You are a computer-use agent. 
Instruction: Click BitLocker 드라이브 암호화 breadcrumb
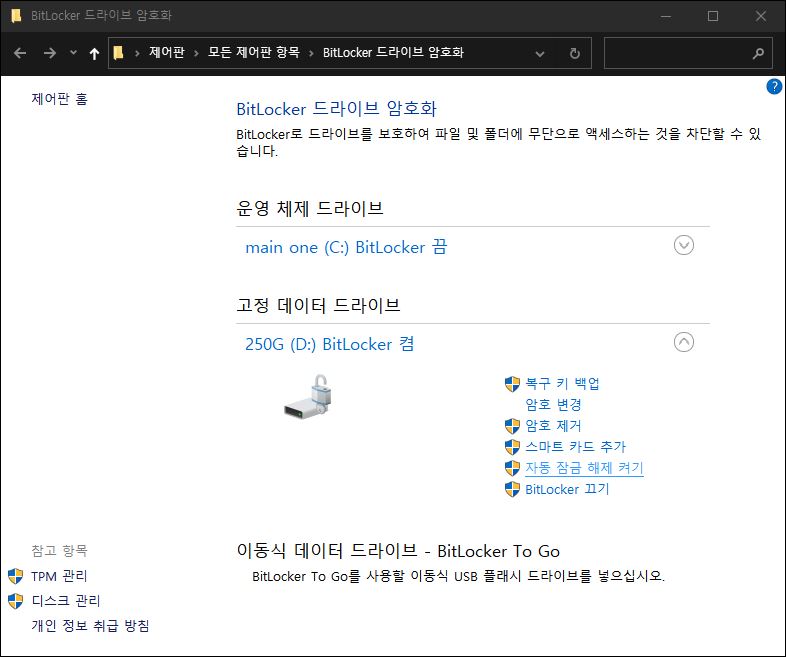pos(393,53)
